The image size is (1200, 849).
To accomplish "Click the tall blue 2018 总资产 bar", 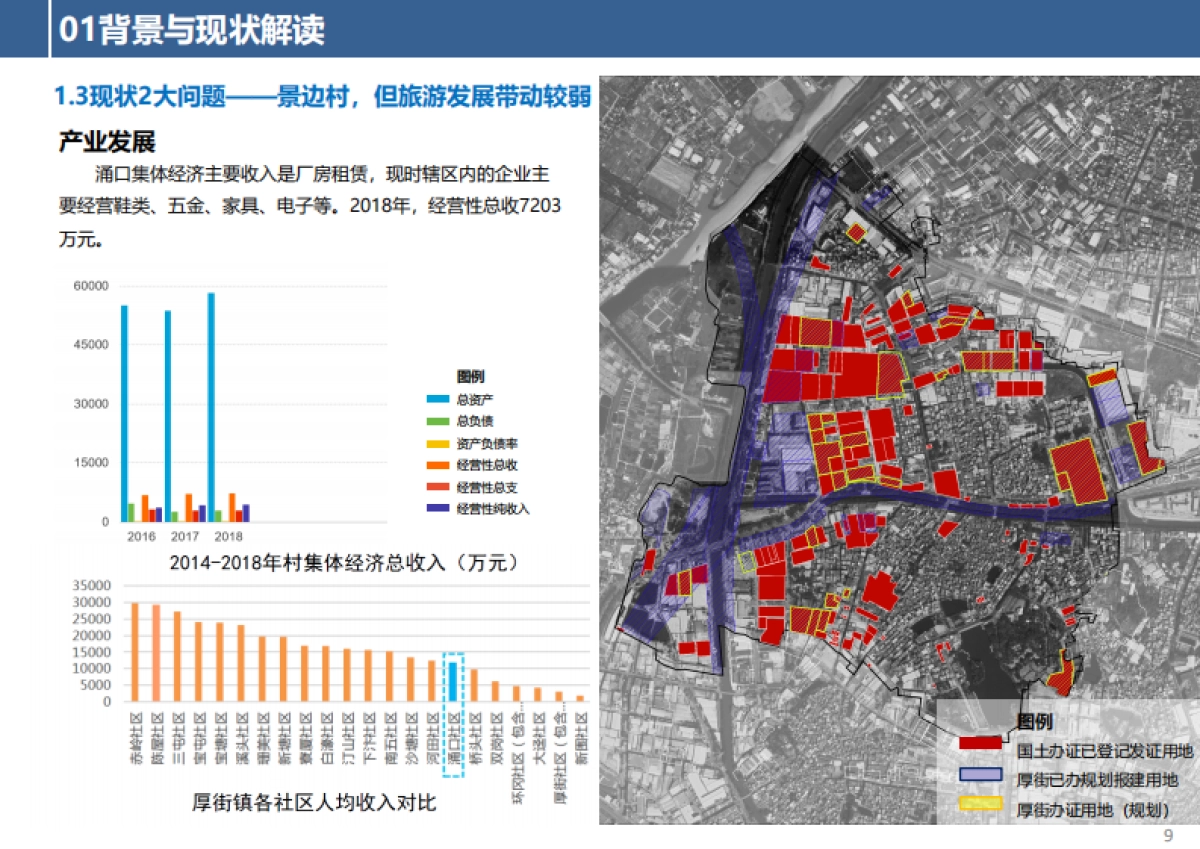I will click(x=211, y=407).
